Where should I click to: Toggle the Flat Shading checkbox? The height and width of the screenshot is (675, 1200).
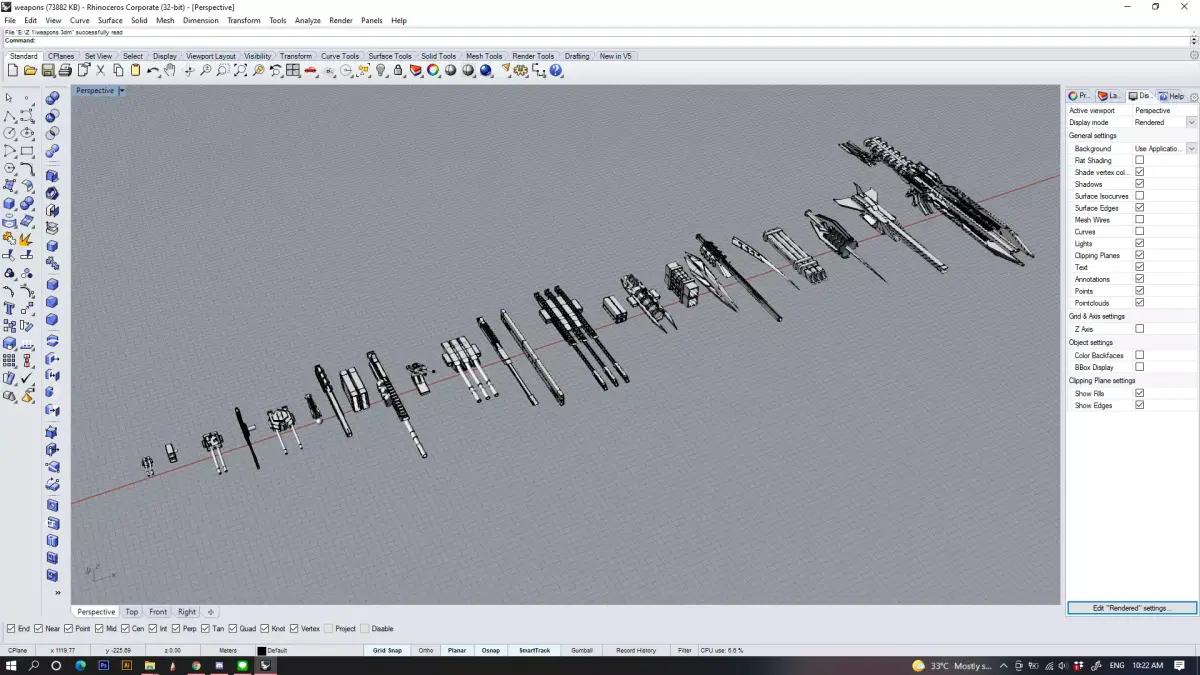click(x=1139, y=160)
